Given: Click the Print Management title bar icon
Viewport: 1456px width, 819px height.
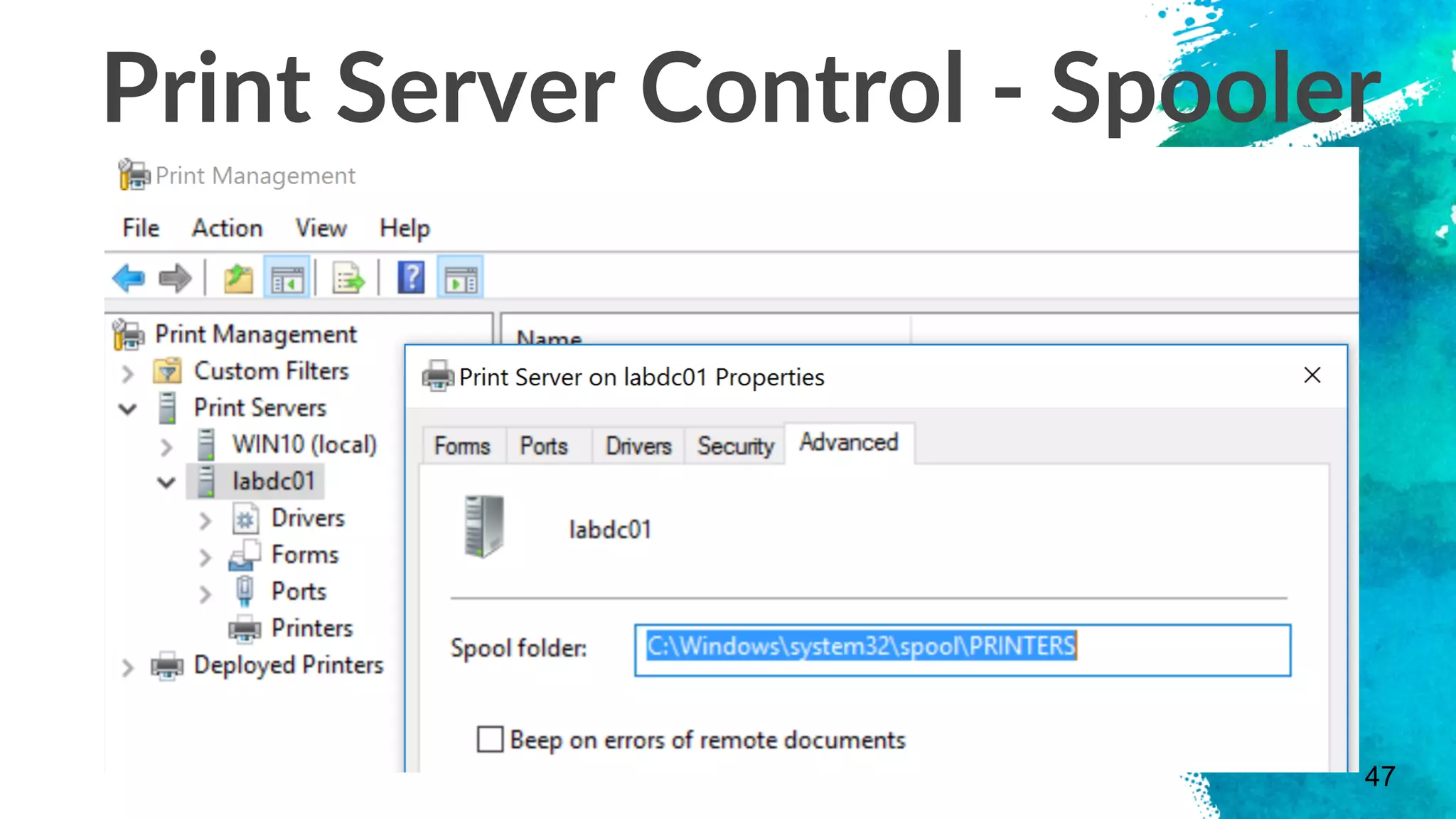Looking at the screenshot, I should (x=134, y=175).
